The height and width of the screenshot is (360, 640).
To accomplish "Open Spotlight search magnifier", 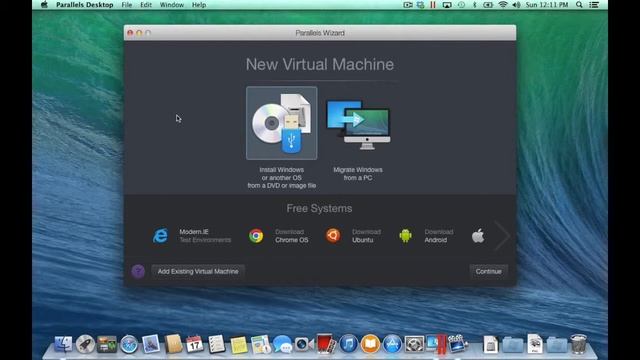I will click(x=579, y=5).
